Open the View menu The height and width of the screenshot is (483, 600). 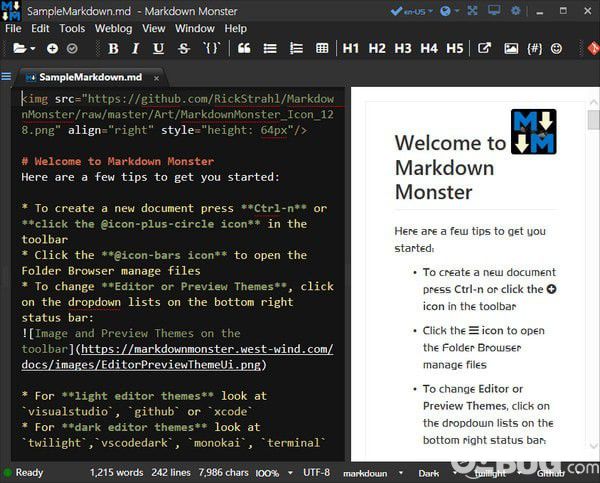153,29
